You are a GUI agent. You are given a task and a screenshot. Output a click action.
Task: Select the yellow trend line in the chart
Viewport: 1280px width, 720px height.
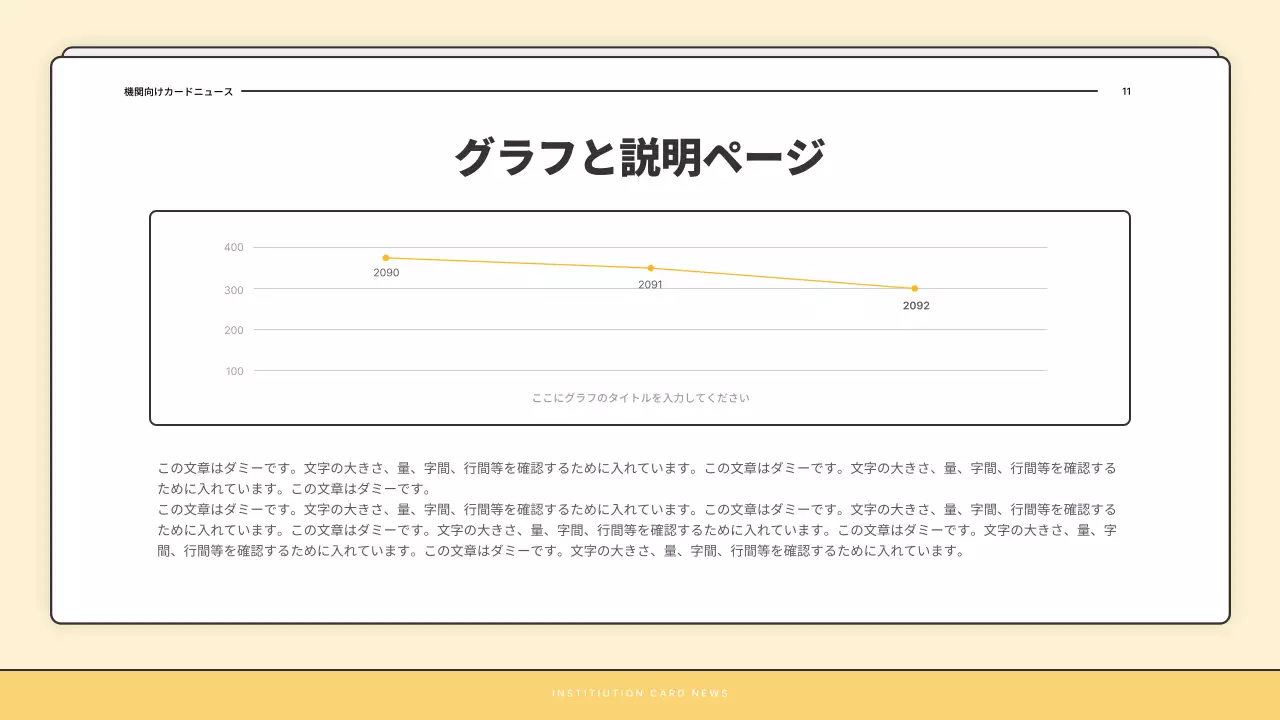520,262
